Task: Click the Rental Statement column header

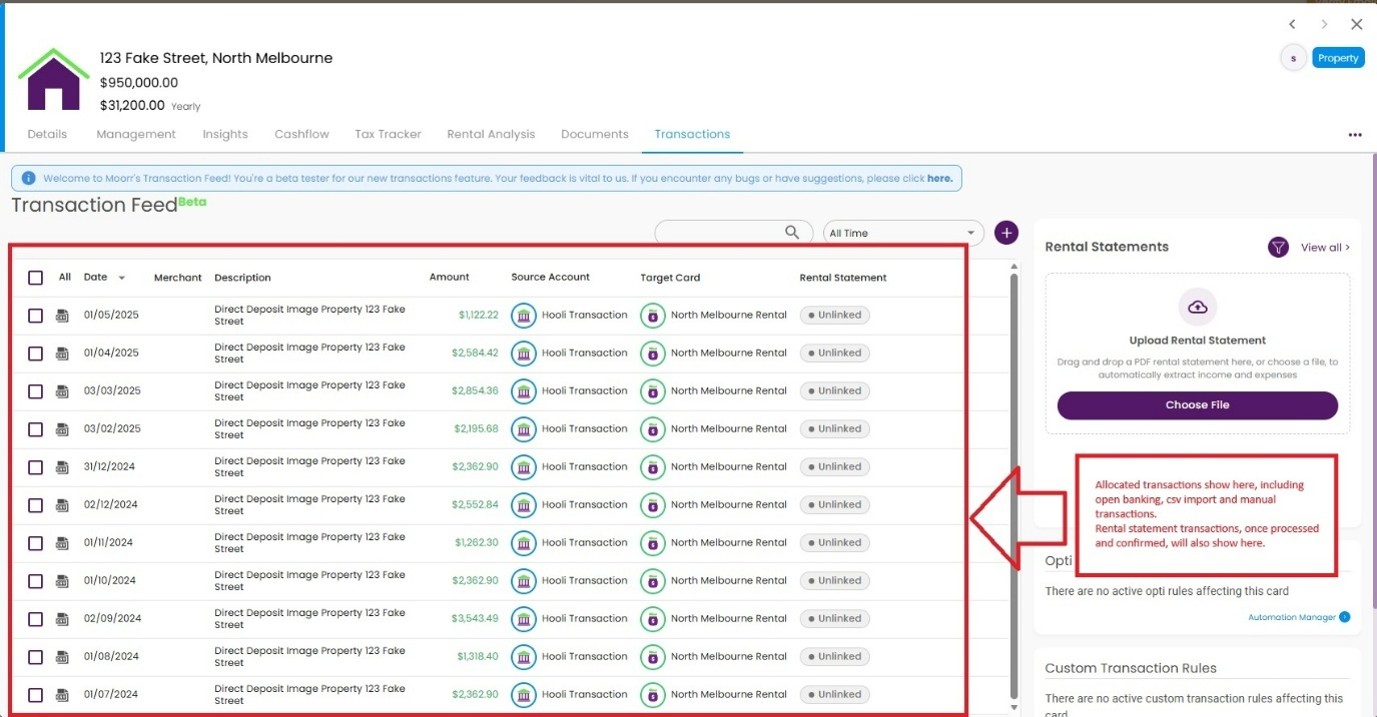Action: coord(843,278)
